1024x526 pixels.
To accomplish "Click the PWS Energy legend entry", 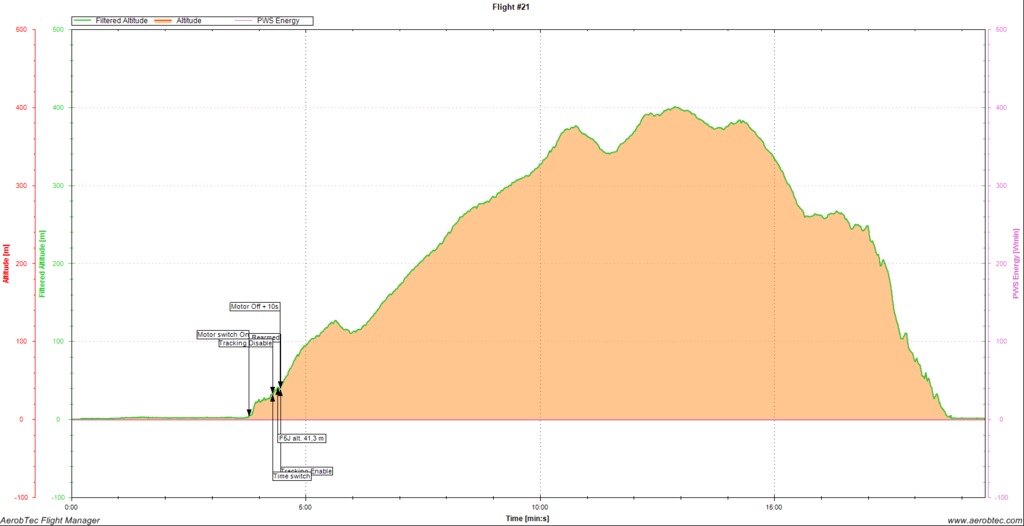I will [285, 20].
